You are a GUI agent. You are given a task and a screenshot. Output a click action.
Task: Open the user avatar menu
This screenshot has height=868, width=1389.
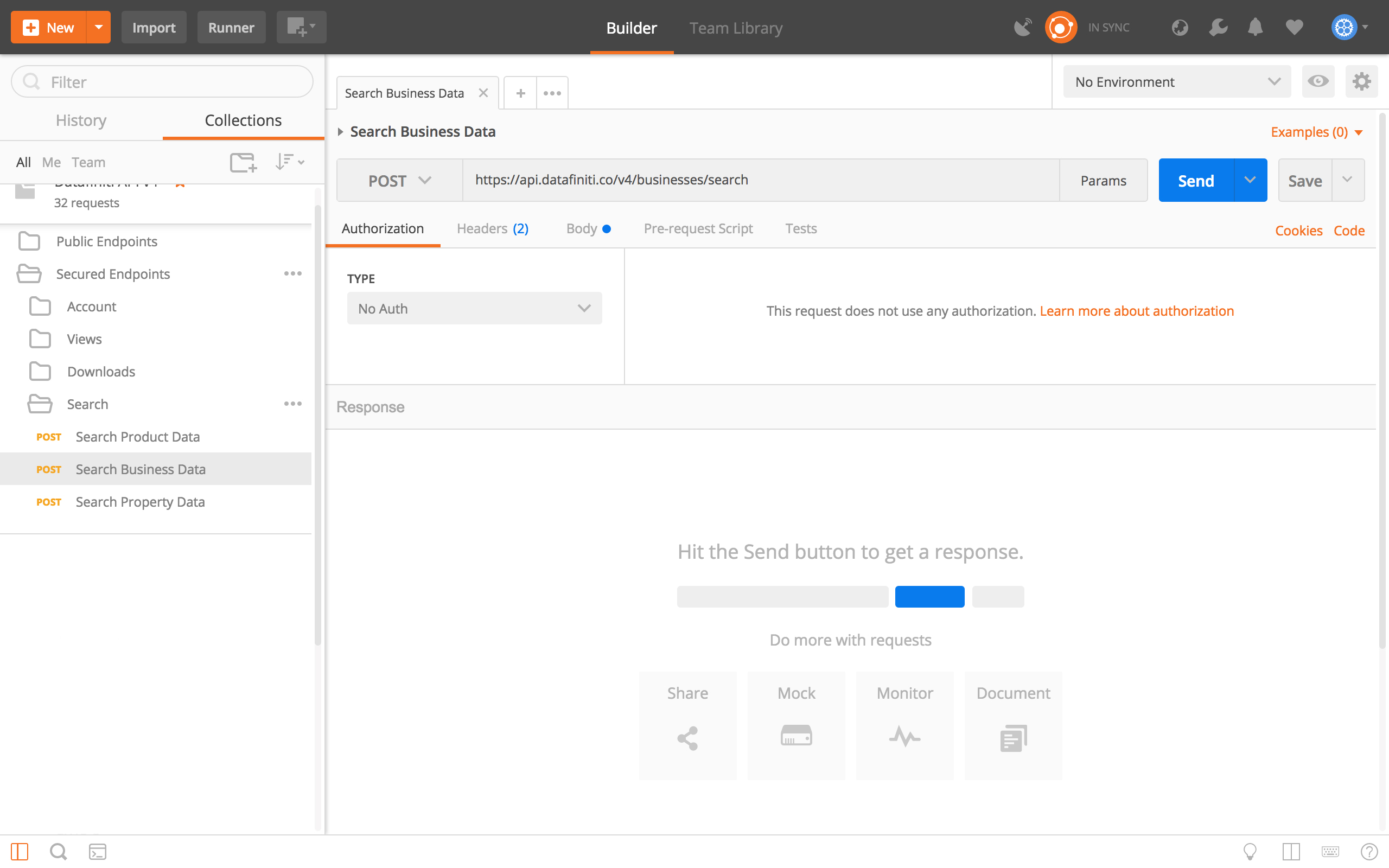[x=1349, y=27]
